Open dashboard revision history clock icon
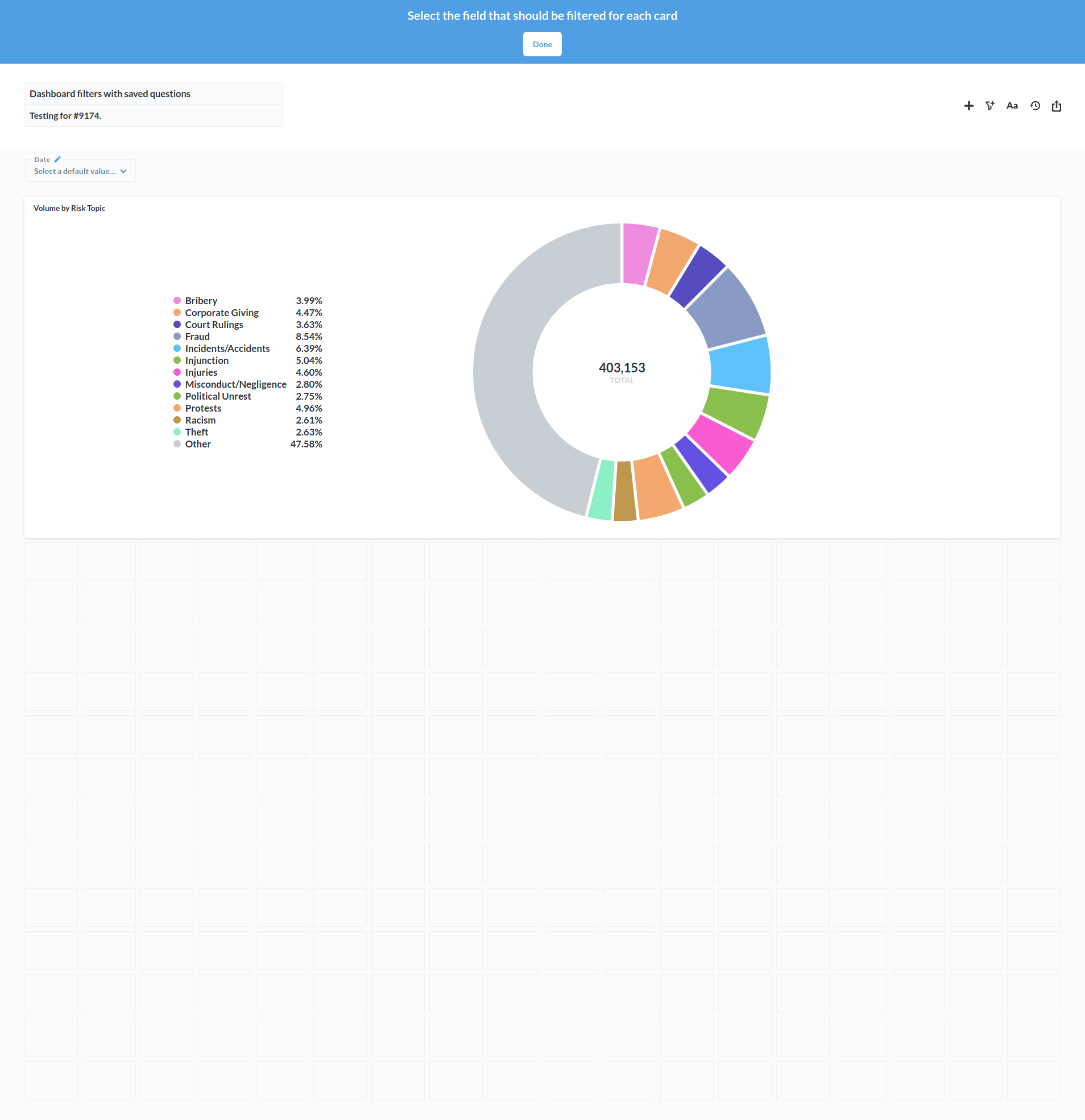 pos(1035,106)
